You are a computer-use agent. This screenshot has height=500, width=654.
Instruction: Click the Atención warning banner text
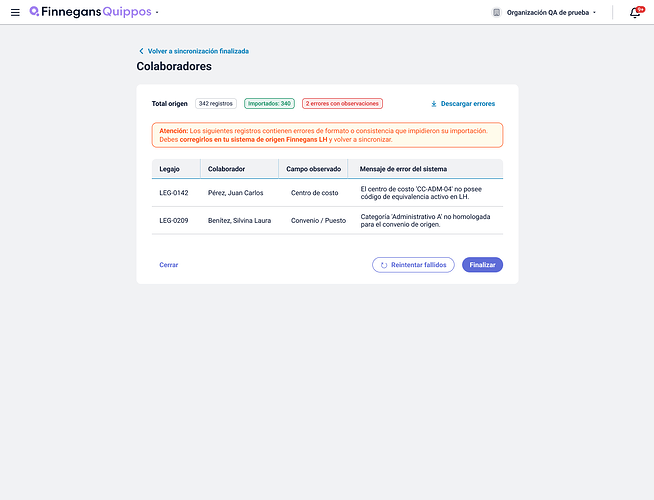pos(323,135)
